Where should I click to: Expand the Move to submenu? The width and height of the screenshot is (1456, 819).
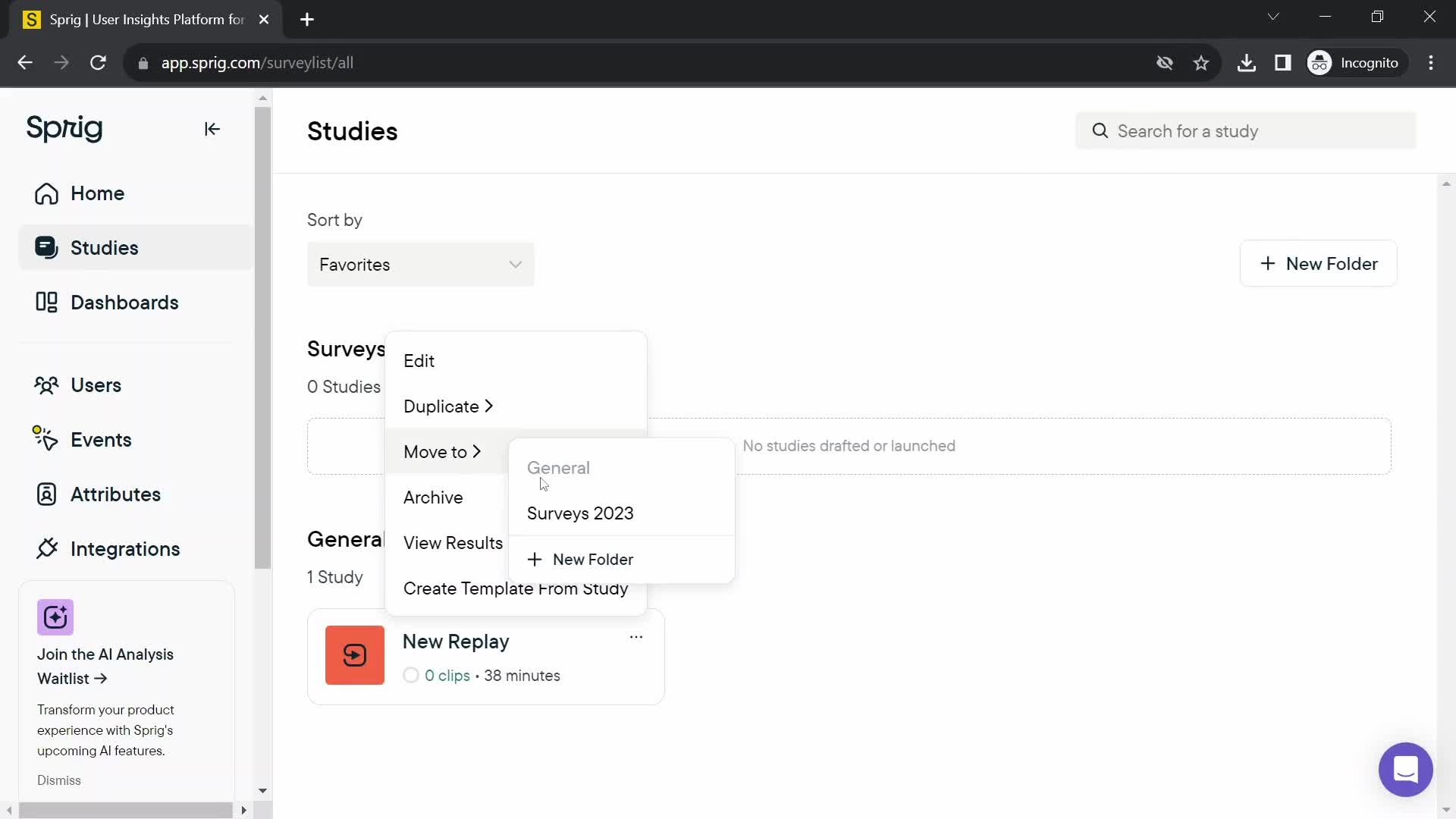pos(443,453)
